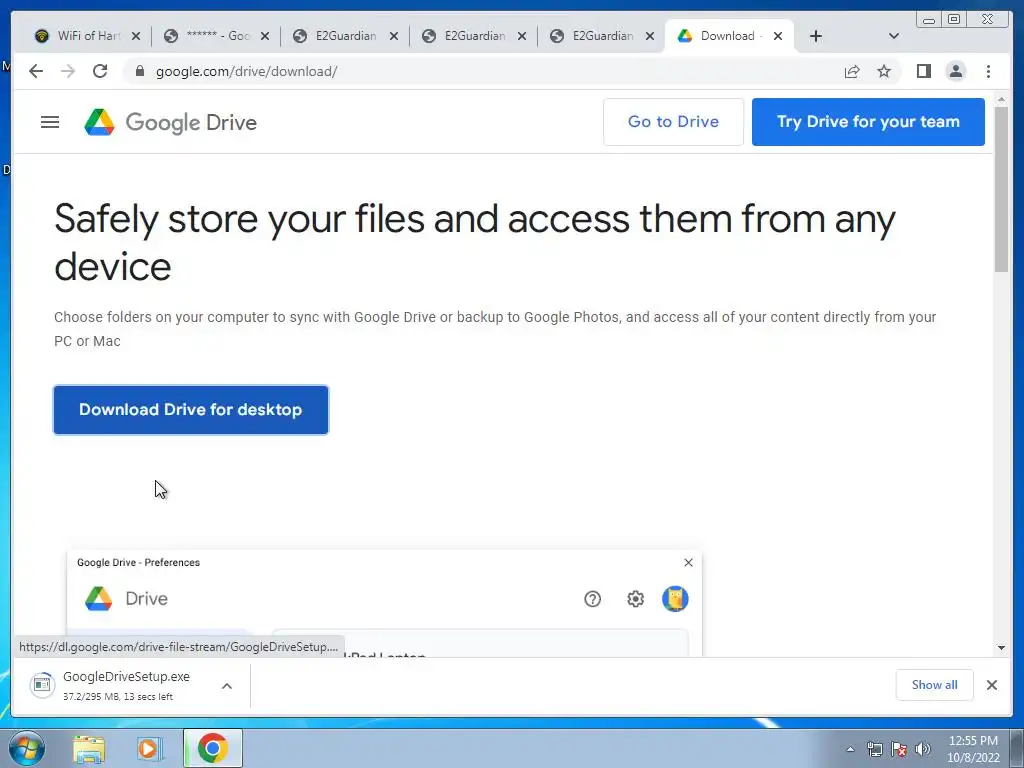This screenshot has width=1024, height=768.
Task: Expand the tab search dropdown
Action: [x=894, y=36]
